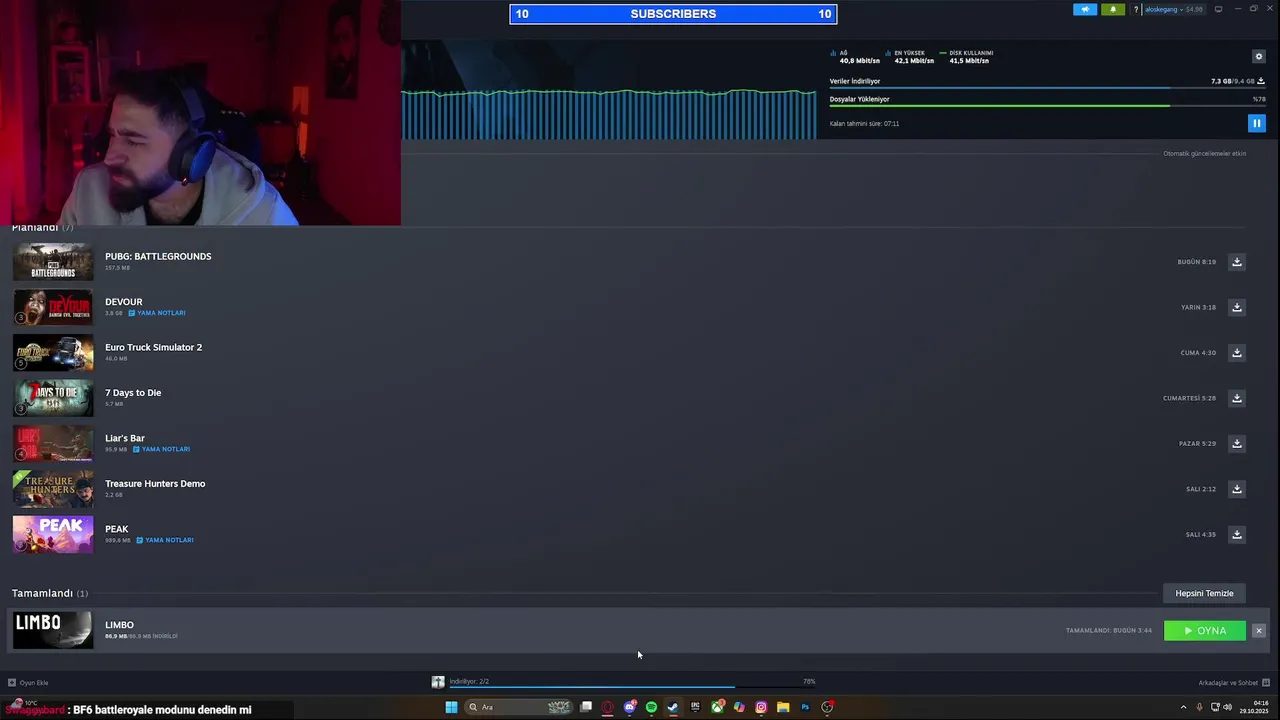1280x720 pixels.
Task: Open Epic Games Launcher from taskbar
Action: pos(695,707)
